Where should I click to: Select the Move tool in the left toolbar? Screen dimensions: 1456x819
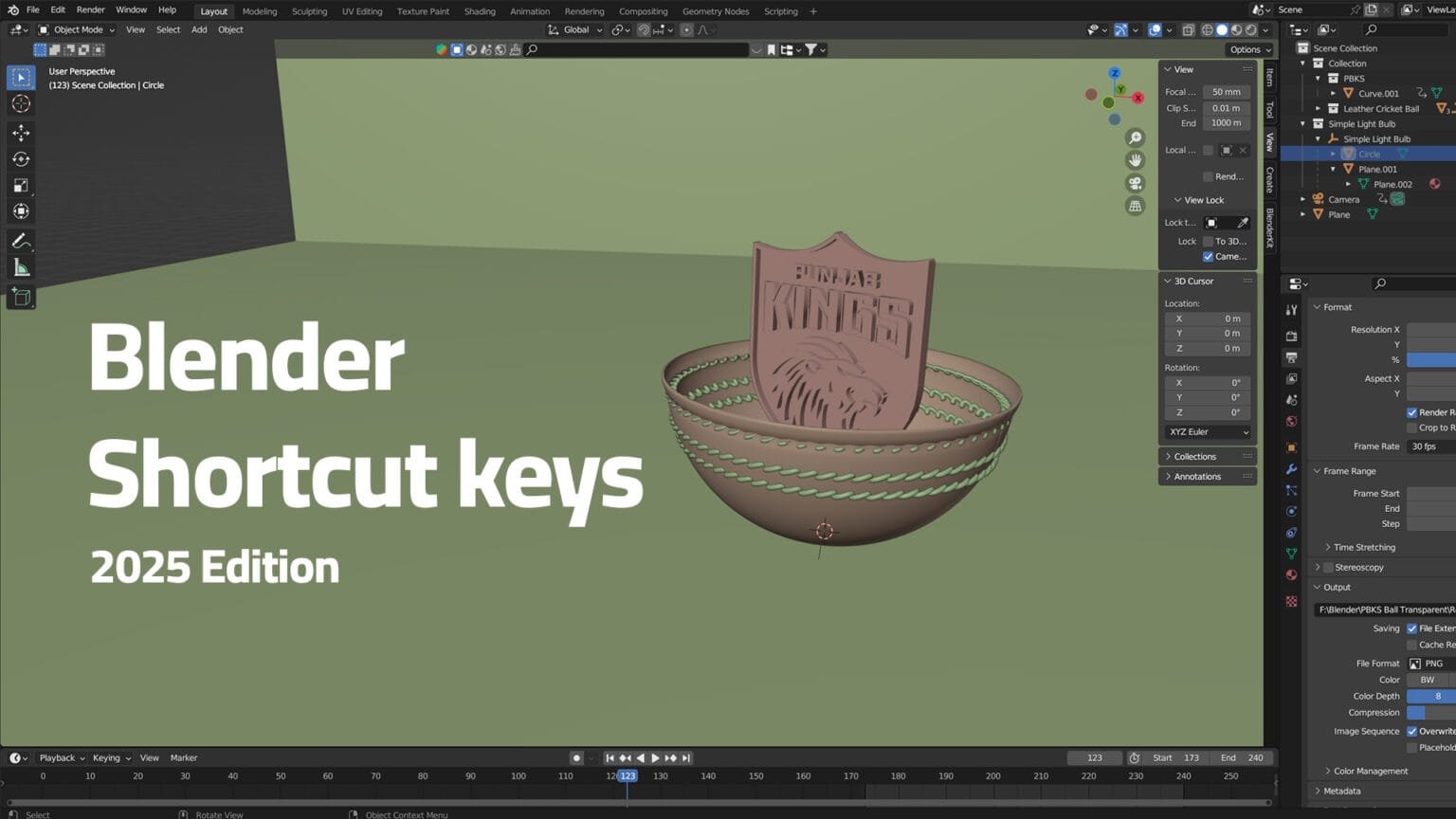(21, 134)
